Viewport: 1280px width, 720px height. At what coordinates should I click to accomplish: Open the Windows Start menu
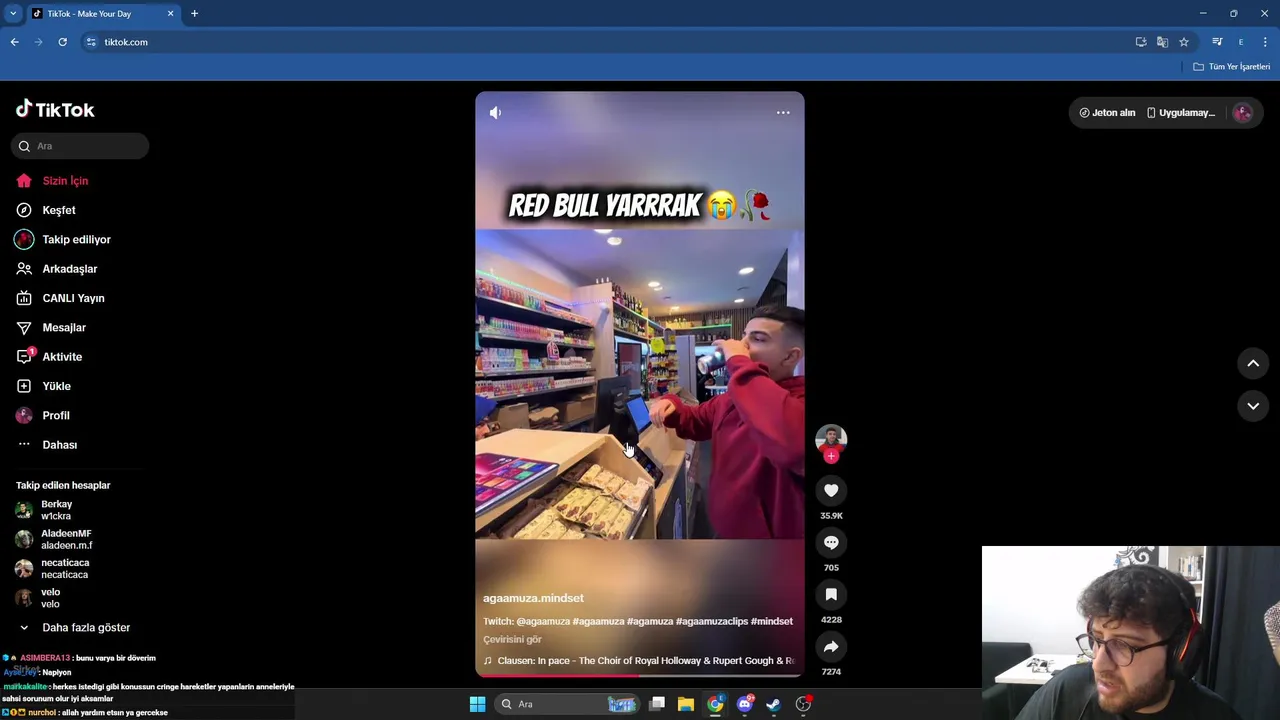(x=477, y=704)
